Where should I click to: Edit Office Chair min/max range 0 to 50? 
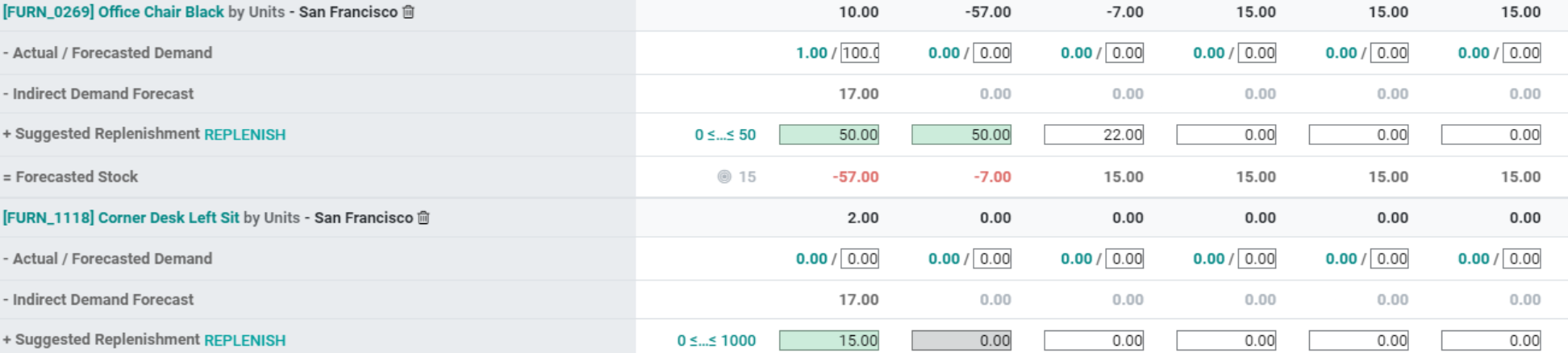tap(725, 135)
